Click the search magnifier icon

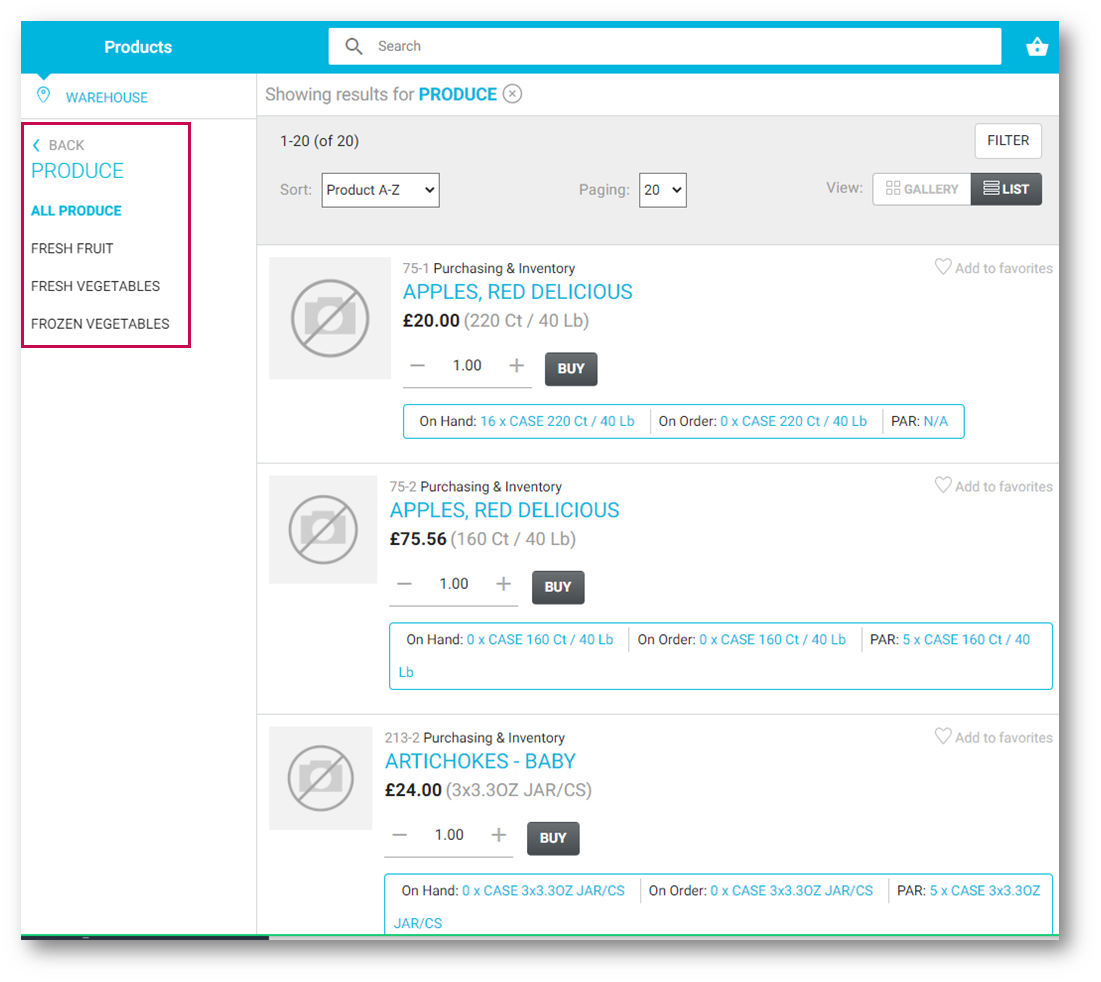(x=354, y=46)
